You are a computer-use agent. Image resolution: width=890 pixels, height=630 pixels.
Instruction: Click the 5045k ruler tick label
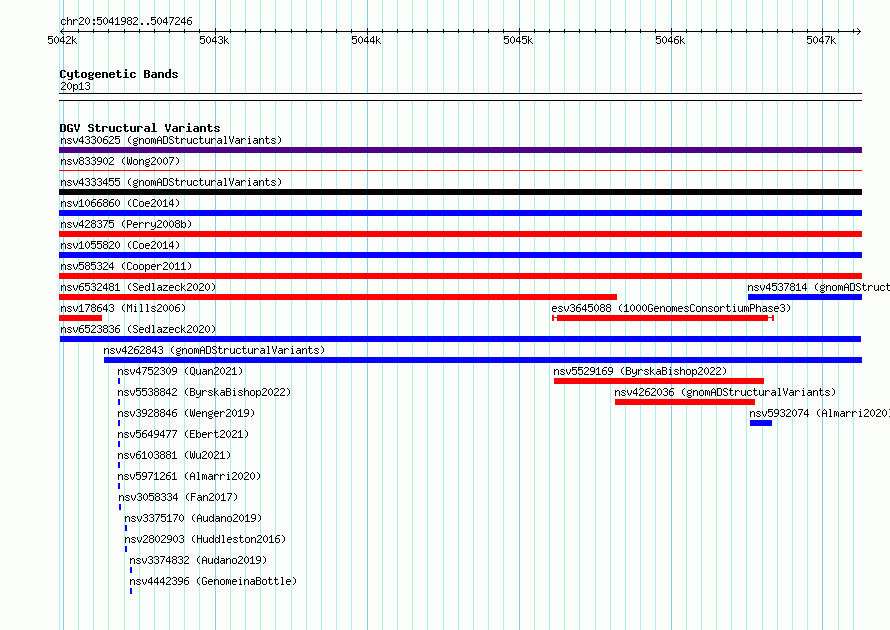518,40
